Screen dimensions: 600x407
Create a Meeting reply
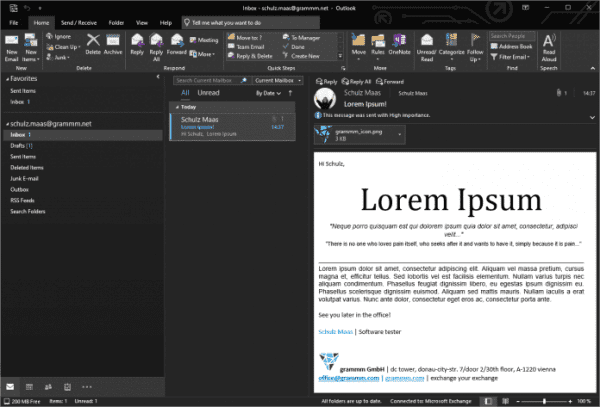coord(204,40)
